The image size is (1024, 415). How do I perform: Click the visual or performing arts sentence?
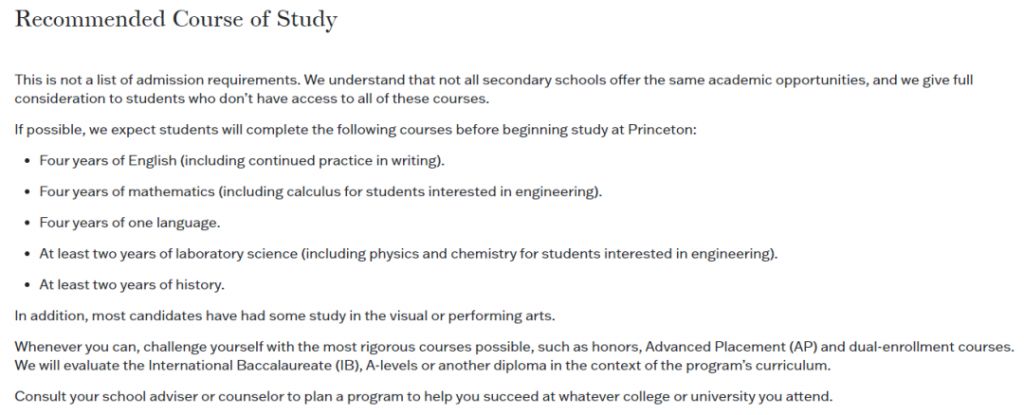point(285,316)
